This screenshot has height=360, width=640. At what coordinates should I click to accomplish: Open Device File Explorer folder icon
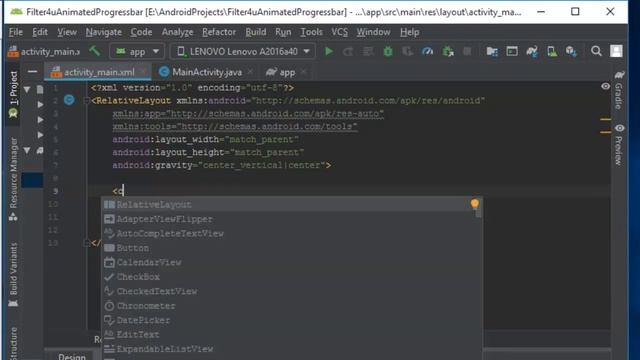492,51
